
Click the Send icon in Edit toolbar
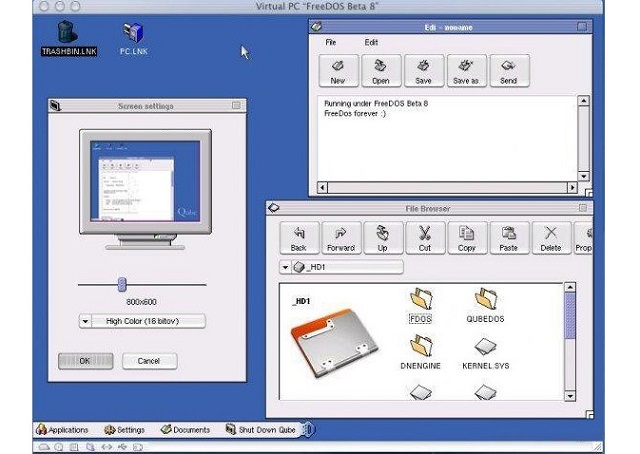point(509,71)
